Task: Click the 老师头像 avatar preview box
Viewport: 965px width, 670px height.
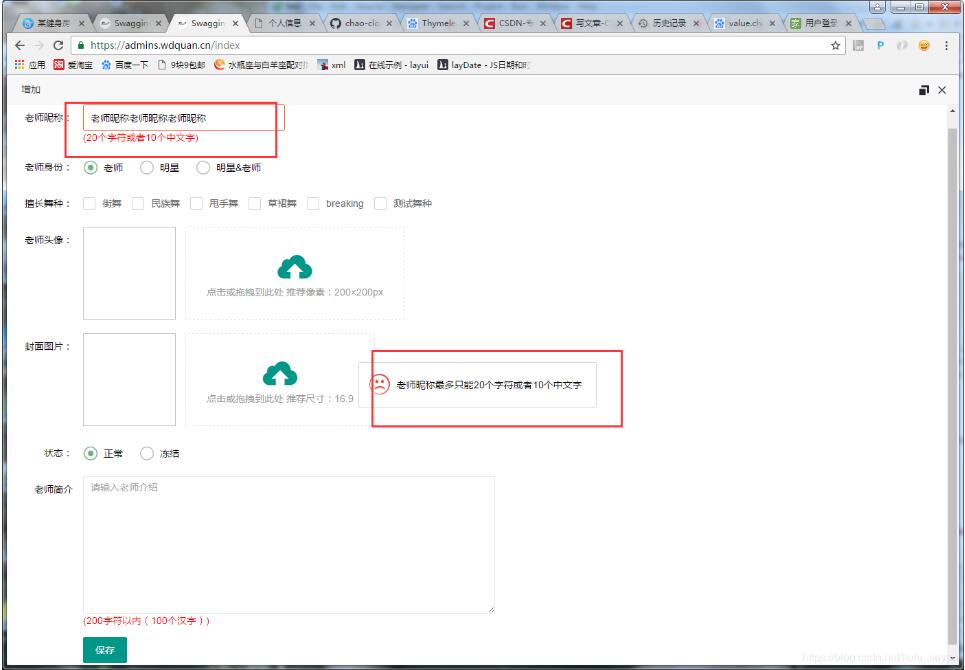Action: [x=129, y=273]
